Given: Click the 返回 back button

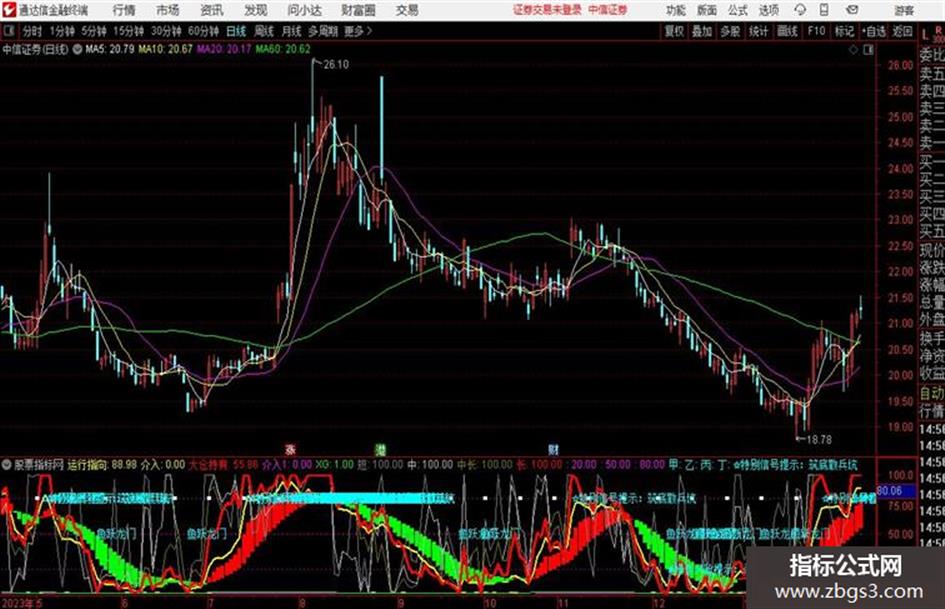Looking at the screenshot, I should [x=902, y=31].
